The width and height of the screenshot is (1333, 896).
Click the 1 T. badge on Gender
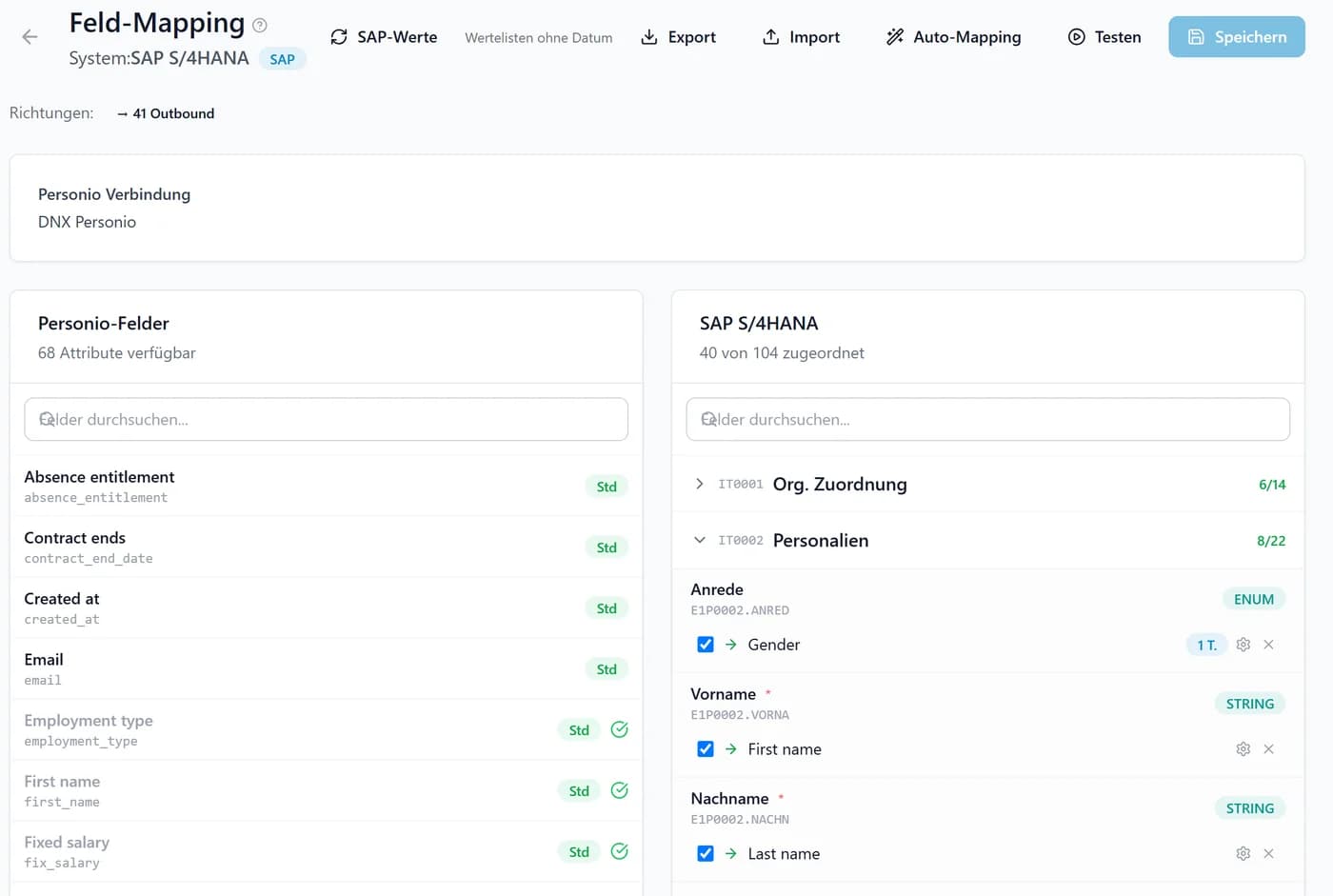(1206, 645)
